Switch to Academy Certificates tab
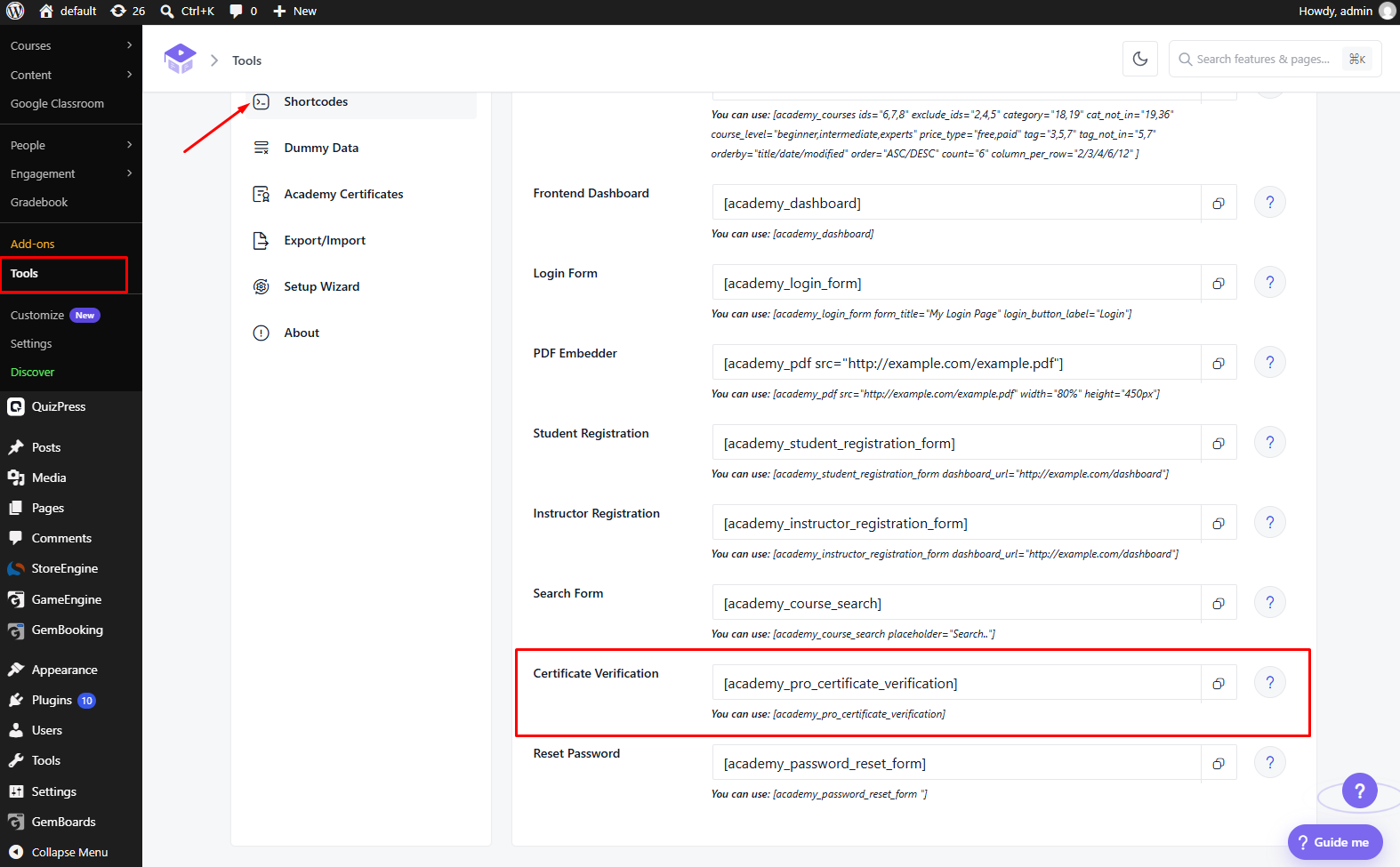This screenshot has width=1400, height=867. [361, 194]
